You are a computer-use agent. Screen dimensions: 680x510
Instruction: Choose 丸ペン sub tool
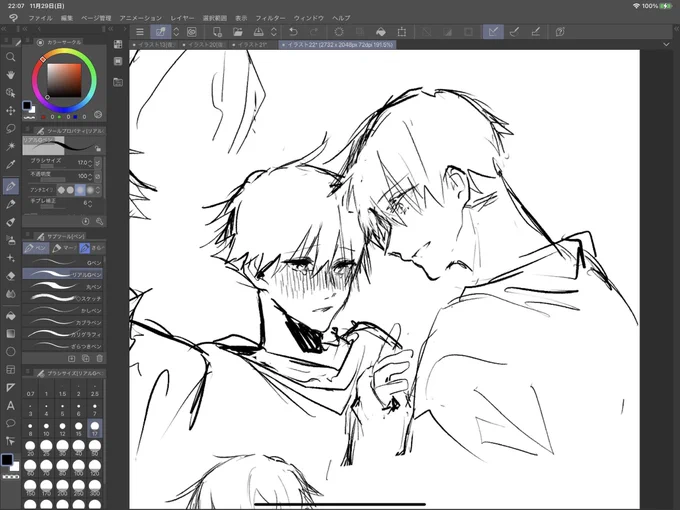pyautogui.click(x=63, y=287)
